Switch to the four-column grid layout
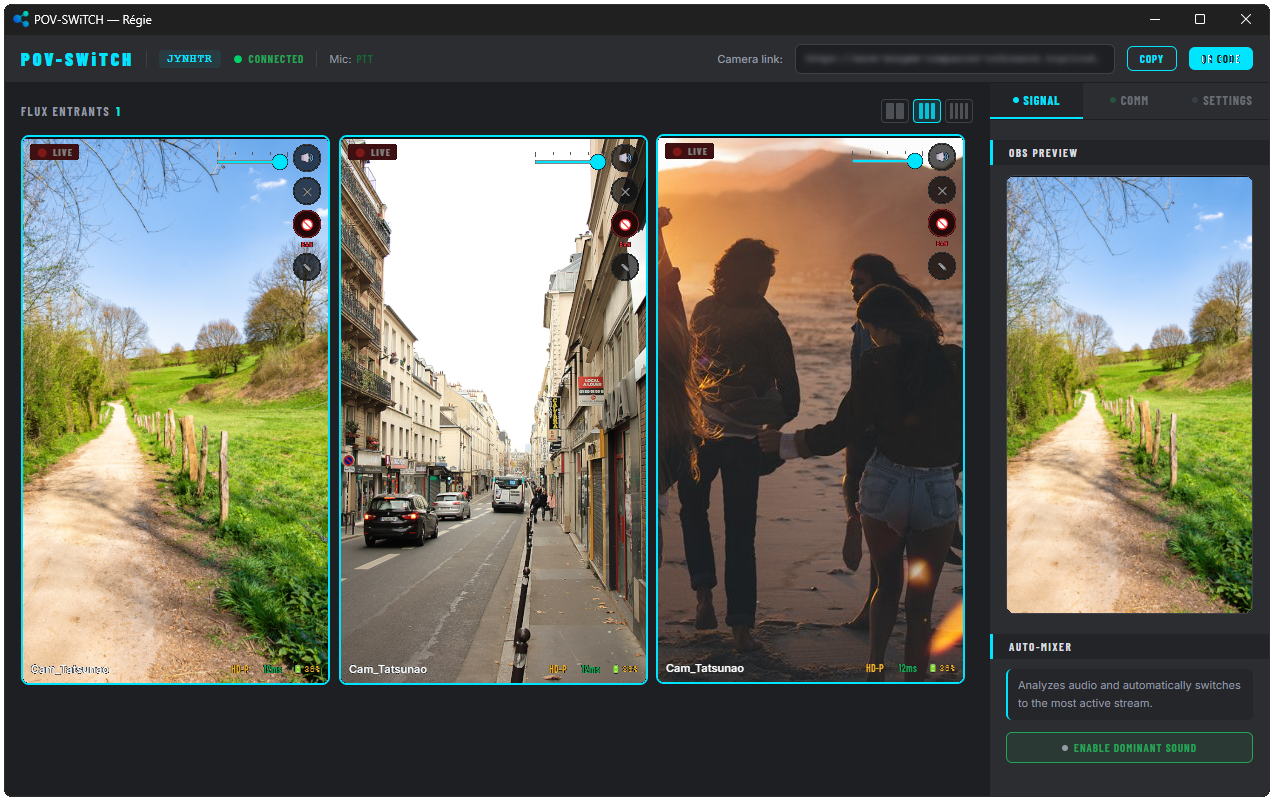The image size is (1274, 800). [x=959, y=111]
